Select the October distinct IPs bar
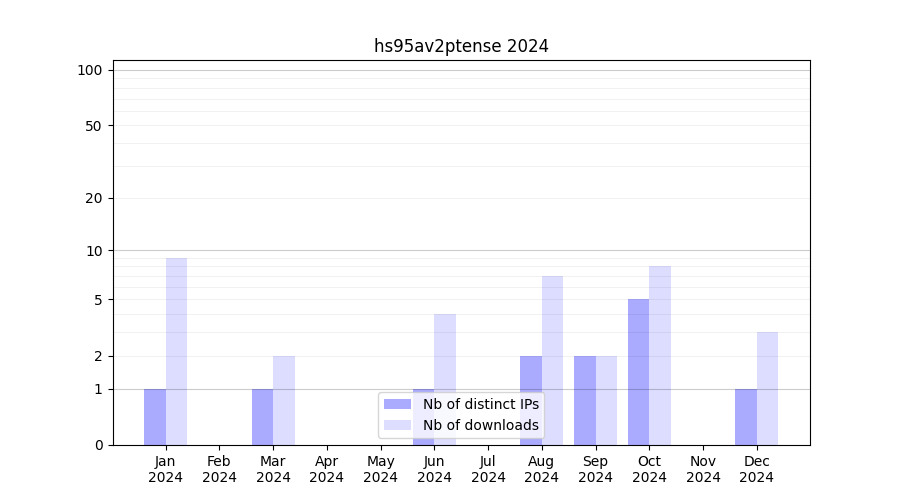 [x=638, y=372]
